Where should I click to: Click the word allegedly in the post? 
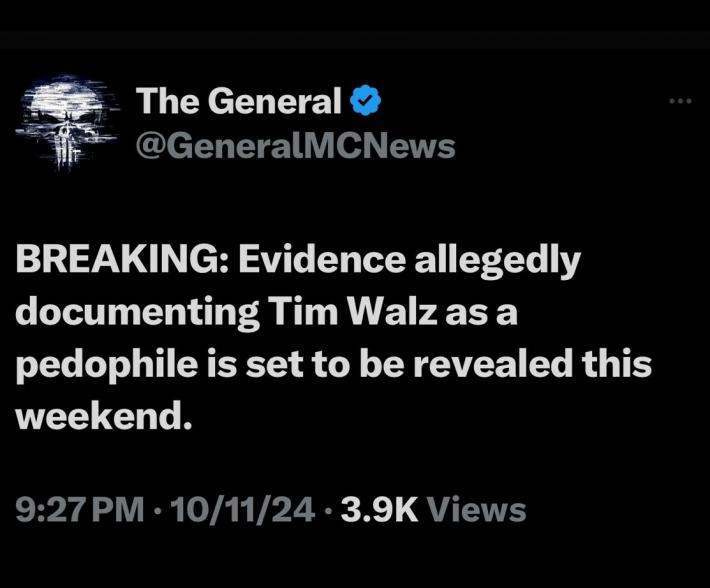498,263
